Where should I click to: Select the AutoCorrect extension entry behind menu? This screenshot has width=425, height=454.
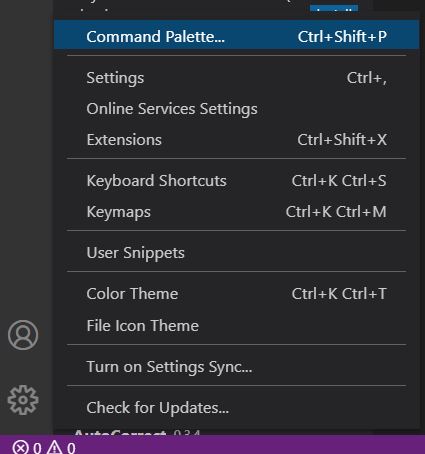click(x=137, y=432)
